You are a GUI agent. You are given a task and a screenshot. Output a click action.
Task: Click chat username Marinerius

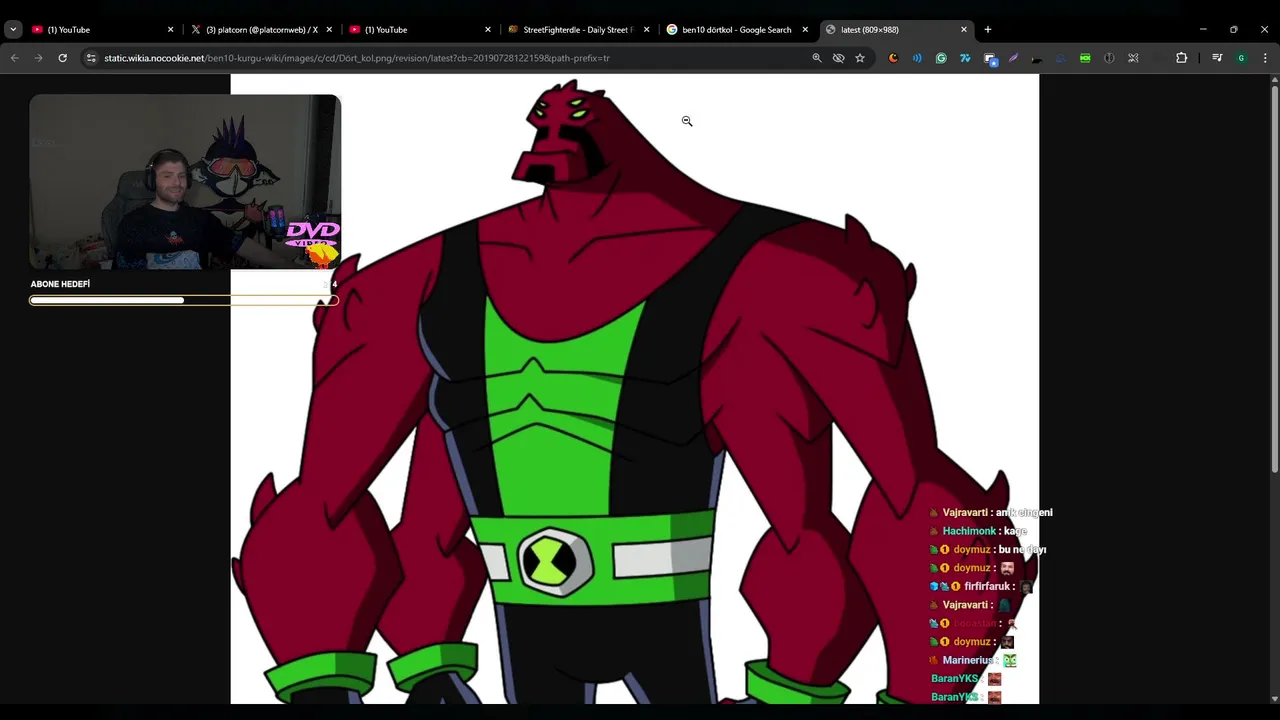click(968, 660)
